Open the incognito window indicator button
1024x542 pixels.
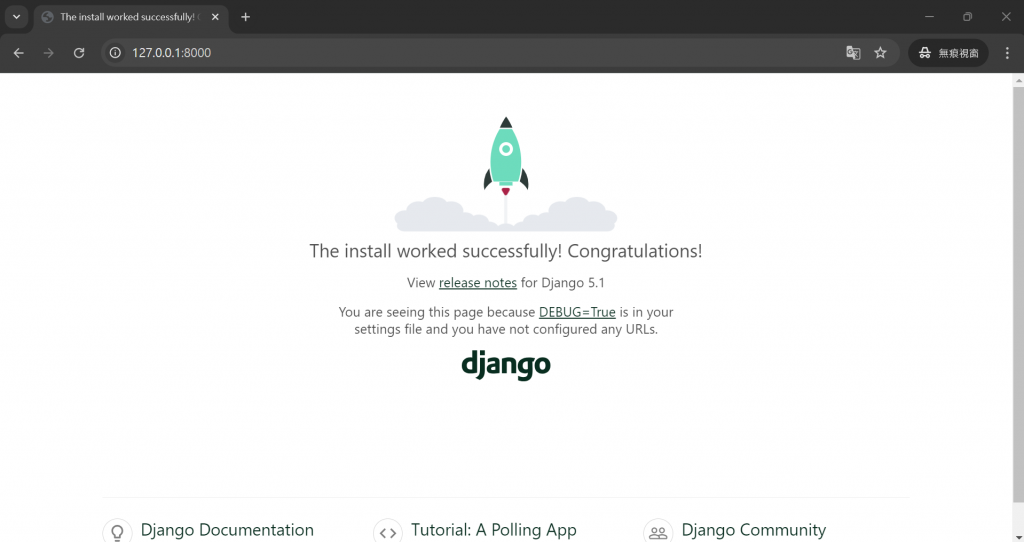tap(948, 53)
